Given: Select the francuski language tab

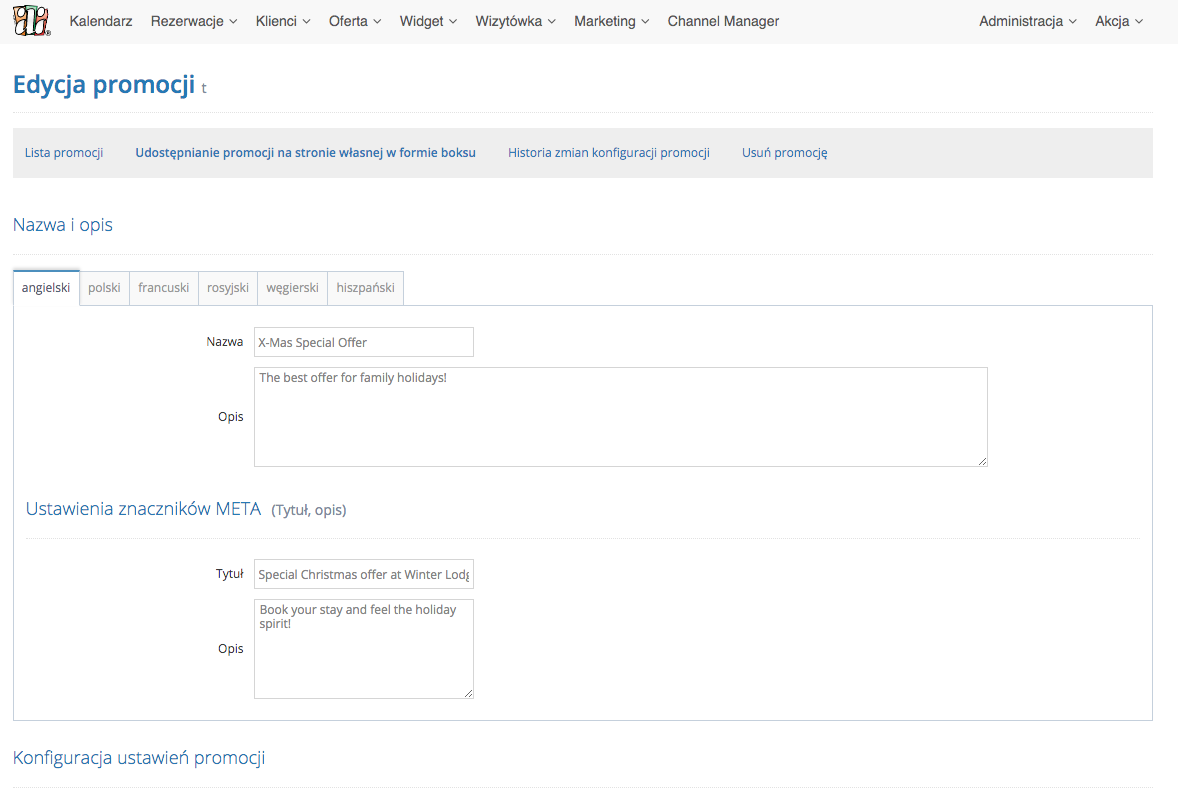Looking at the screenshot, I should [164, 288].
